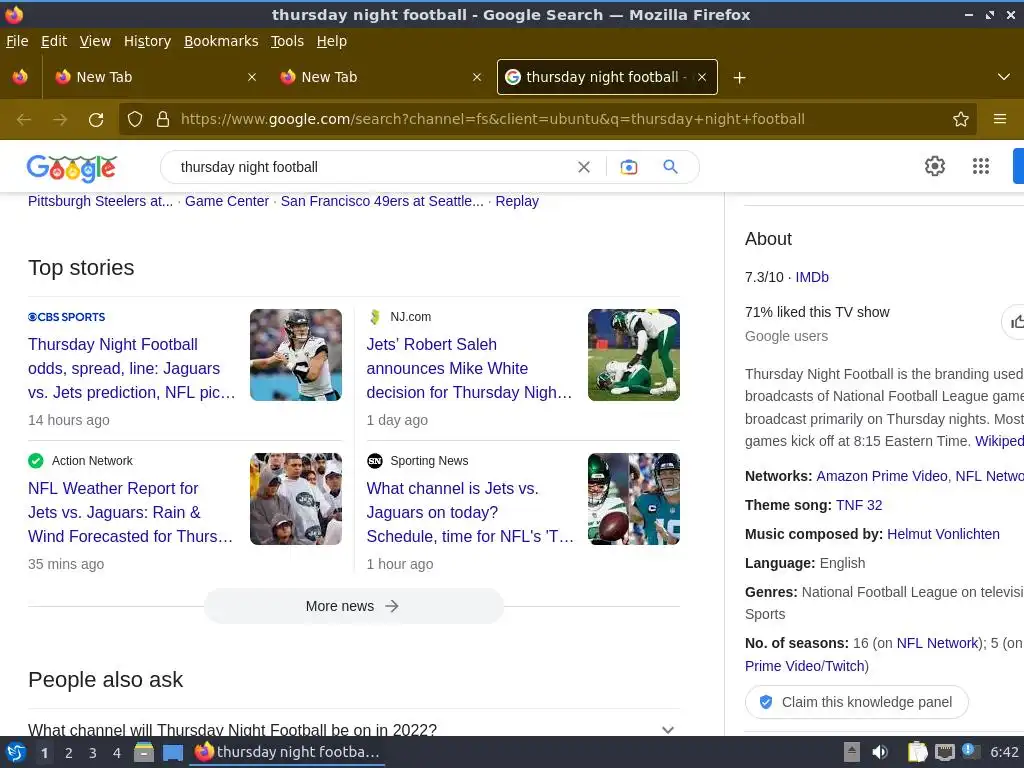
Task: Open Jets' Robert Saleh announces Mike White story
Action: tap(469, 368)
